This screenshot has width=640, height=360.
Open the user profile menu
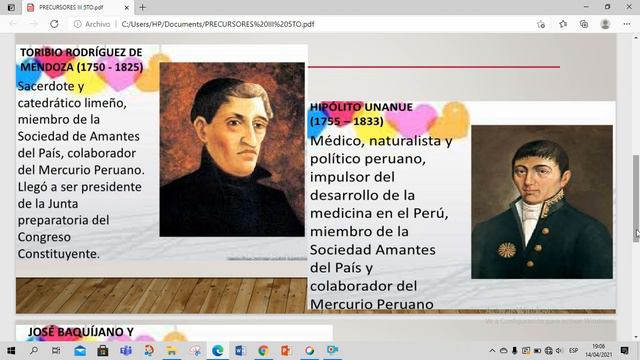click(605, 24)
